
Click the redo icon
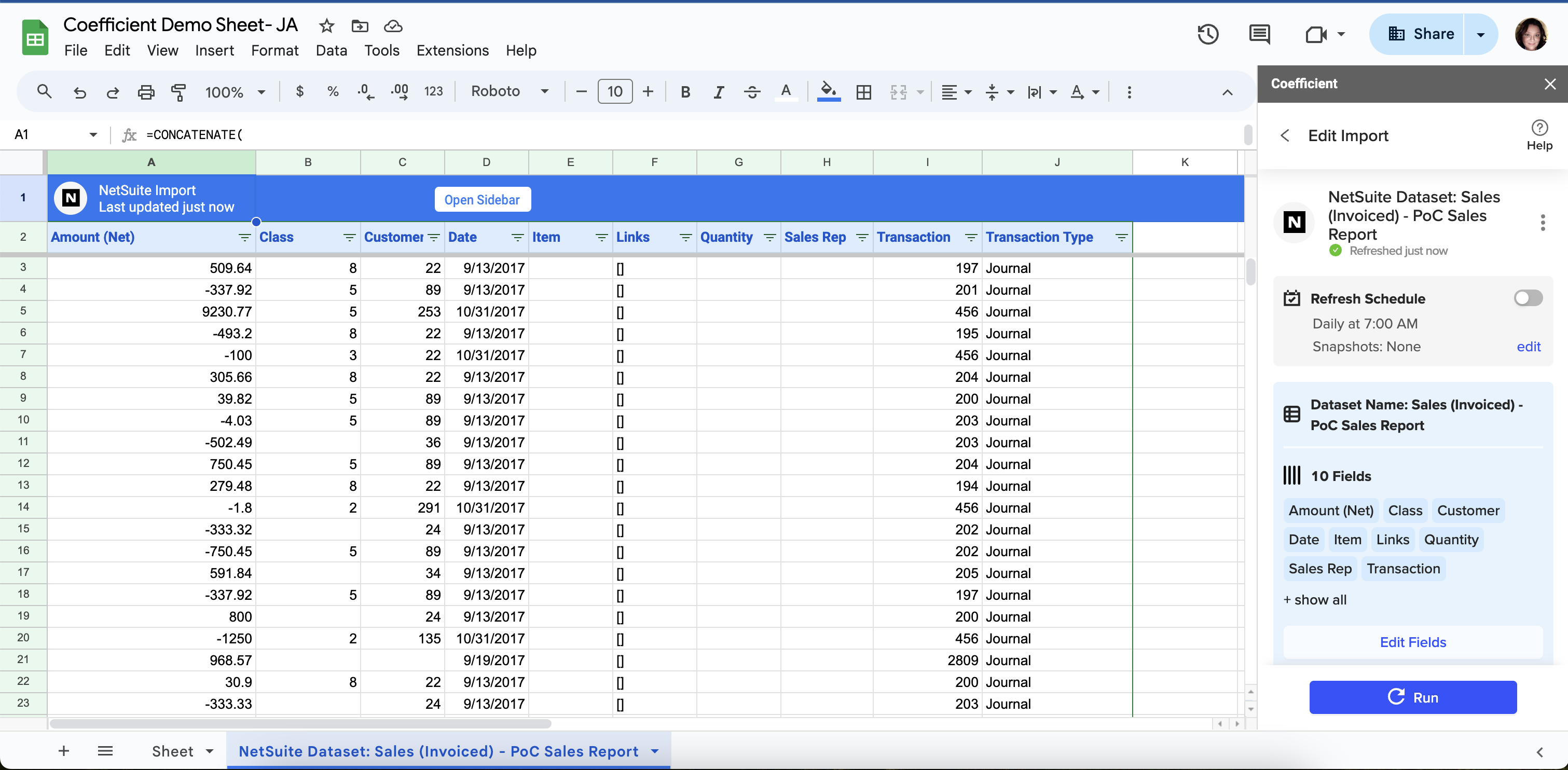coord(113,92)
